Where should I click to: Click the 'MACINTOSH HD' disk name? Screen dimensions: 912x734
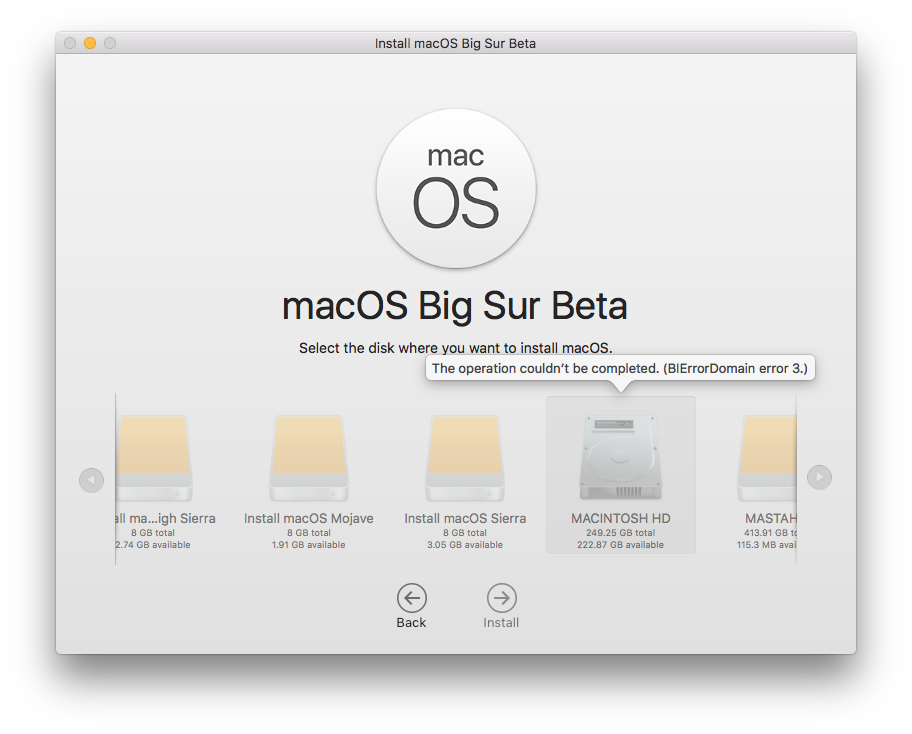(621, 518)
